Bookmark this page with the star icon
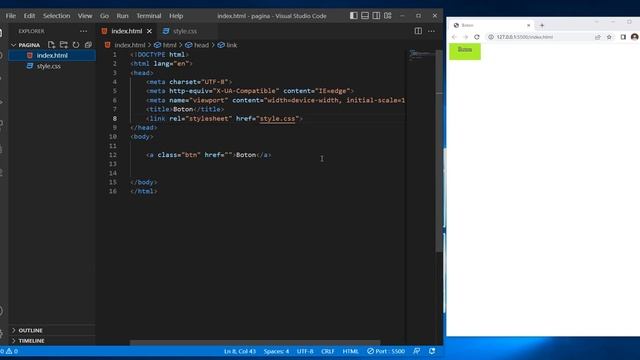 click(609, 37)
